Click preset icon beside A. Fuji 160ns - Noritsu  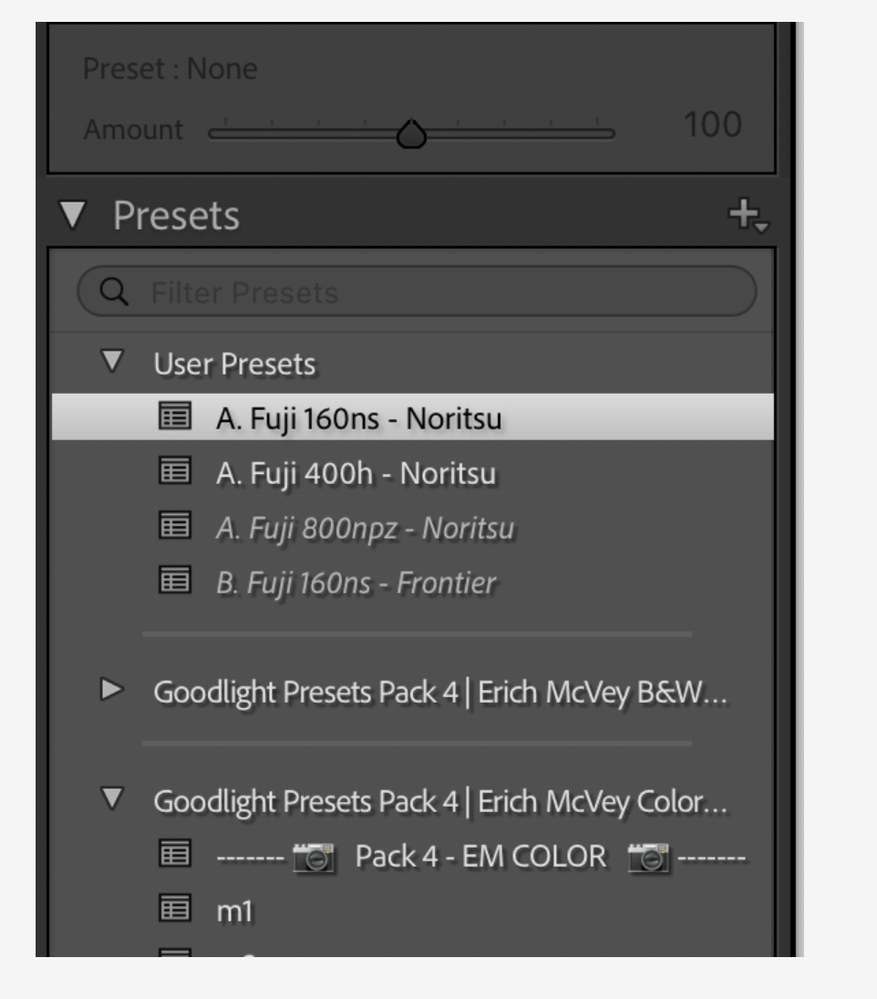(175, 416)
